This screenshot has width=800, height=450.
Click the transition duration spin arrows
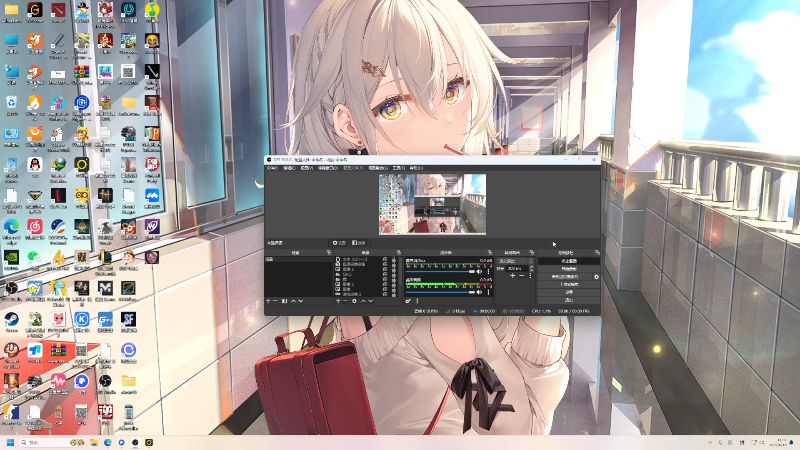[x=532, y=268]
